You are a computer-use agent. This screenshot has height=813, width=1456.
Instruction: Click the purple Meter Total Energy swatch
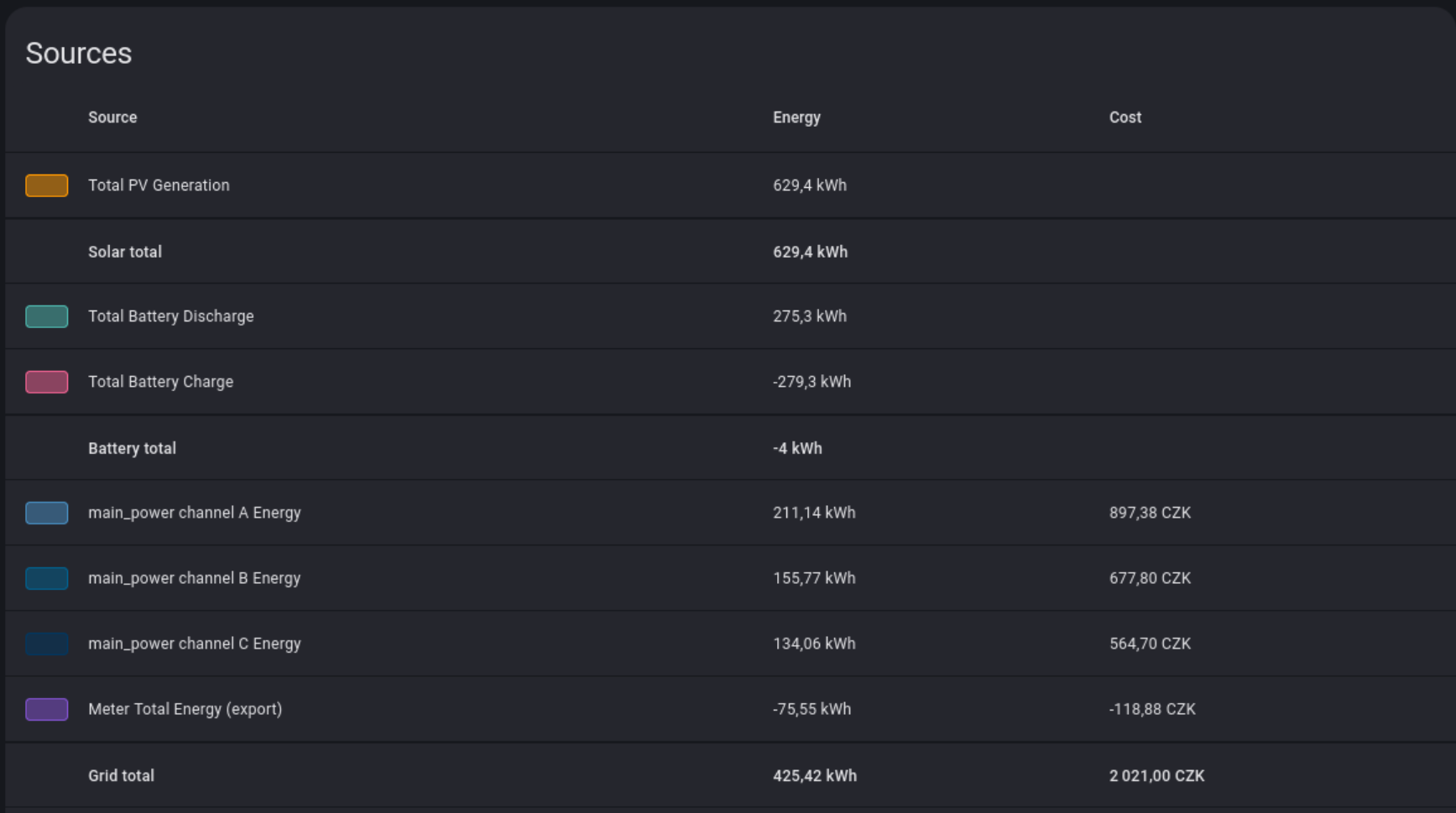pyautogui.click(x=47, y=709)
